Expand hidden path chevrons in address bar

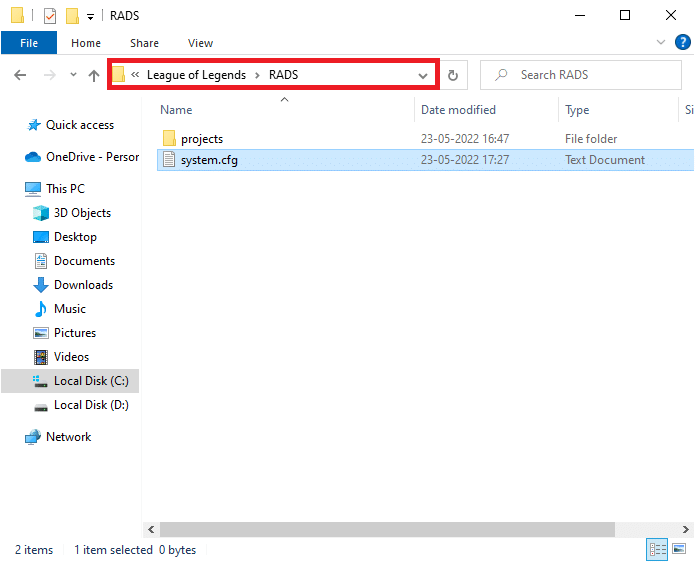coord(135,74)
